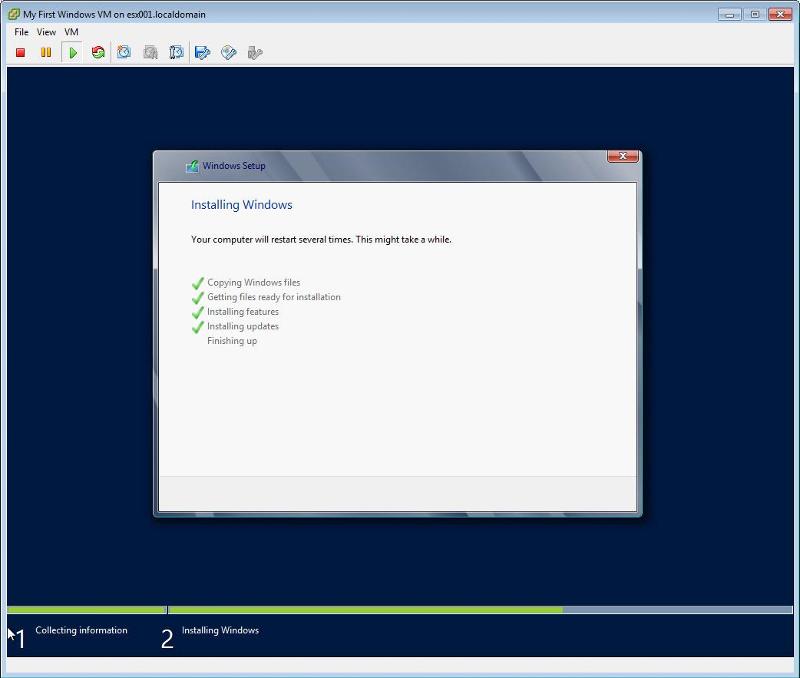The width and height of the screenshot is (800, 678).
Task: Click the Installing Windows progress bar
Action: pyautogui.click(x=480, y=610)
